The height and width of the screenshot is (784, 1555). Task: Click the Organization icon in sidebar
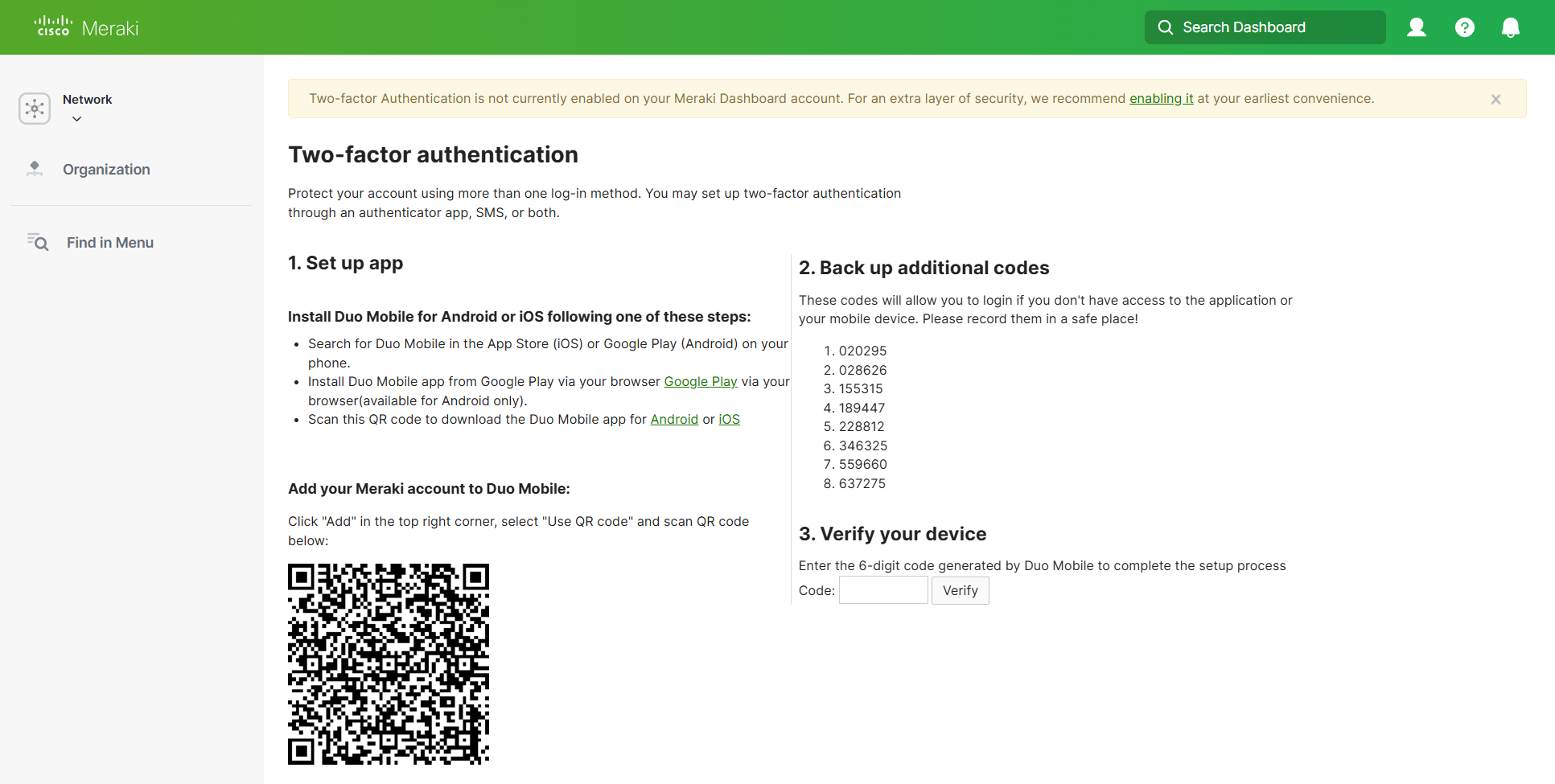pyautogui.click(x=35, y=169)
